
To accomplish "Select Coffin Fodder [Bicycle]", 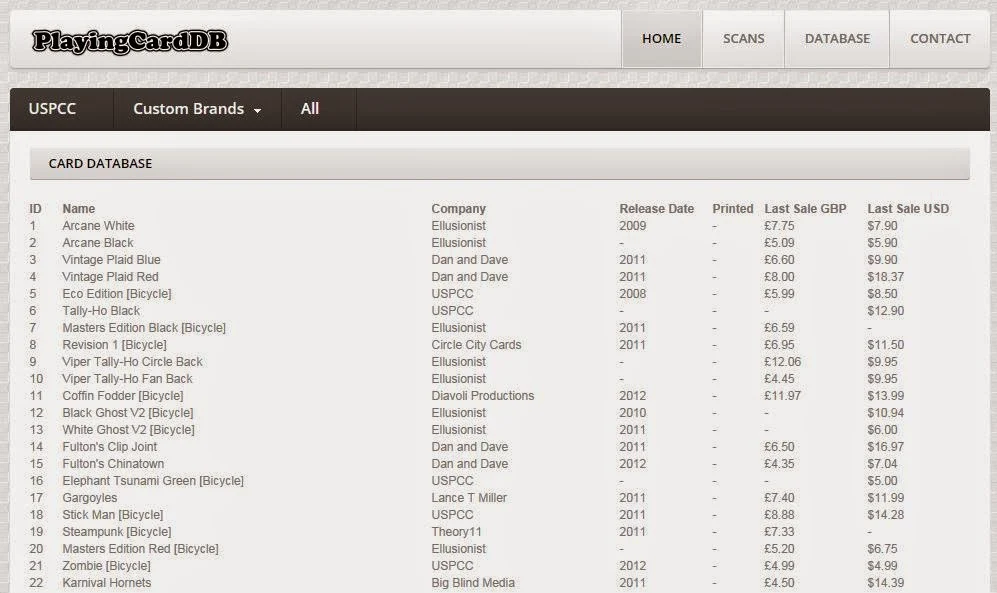I will (x=123, y=396).
